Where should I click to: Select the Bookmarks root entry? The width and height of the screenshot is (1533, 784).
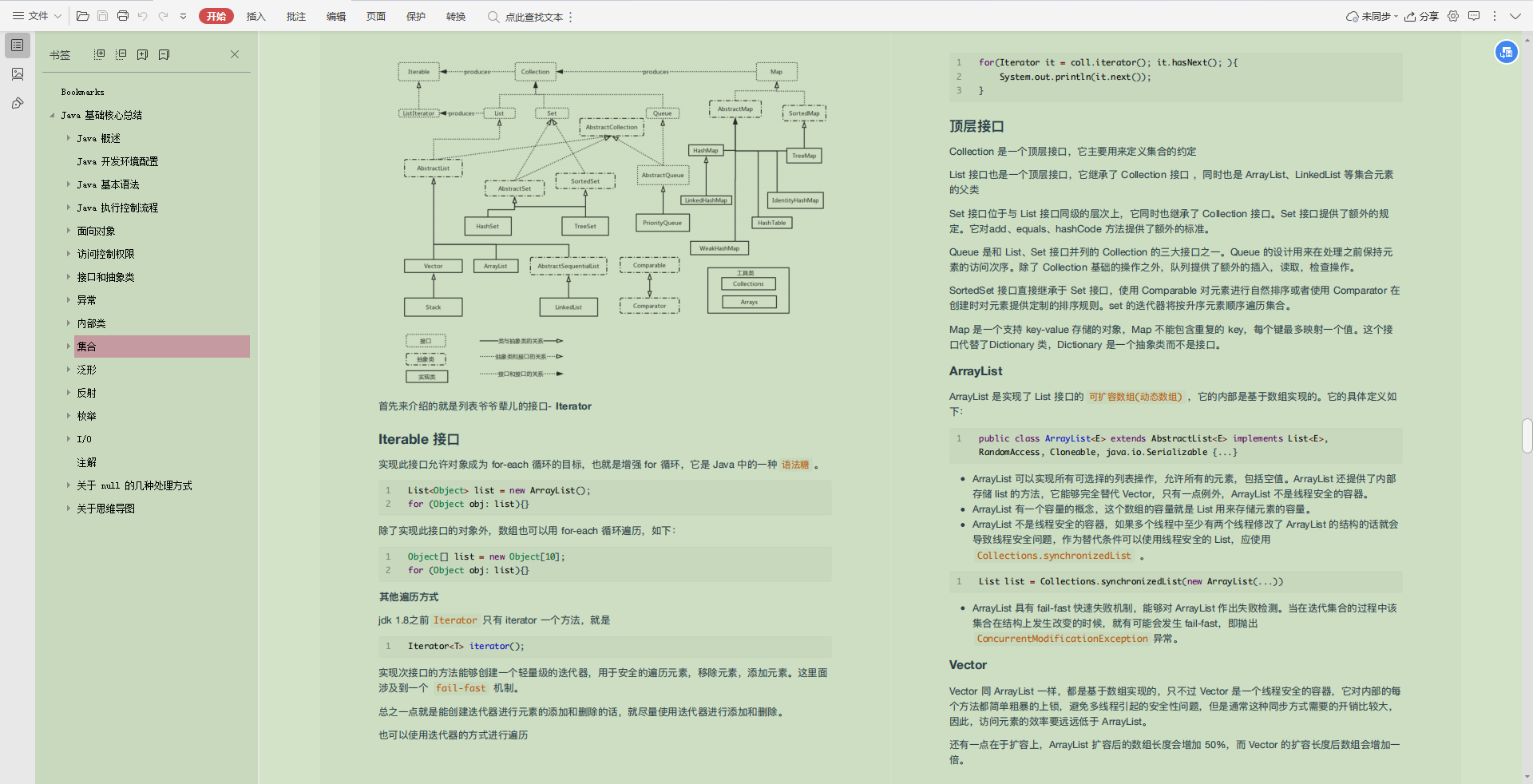(82, 92)
